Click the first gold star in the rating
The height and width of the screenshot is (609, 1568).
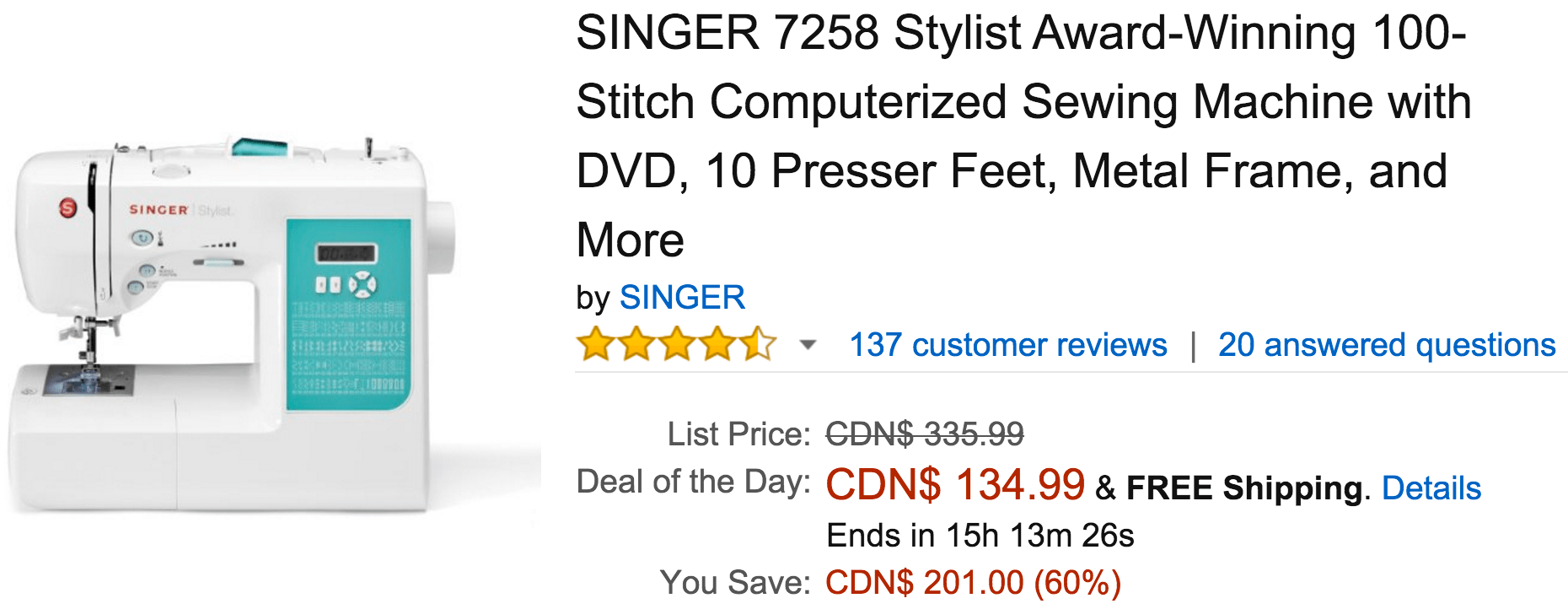(x=595, y=344)
